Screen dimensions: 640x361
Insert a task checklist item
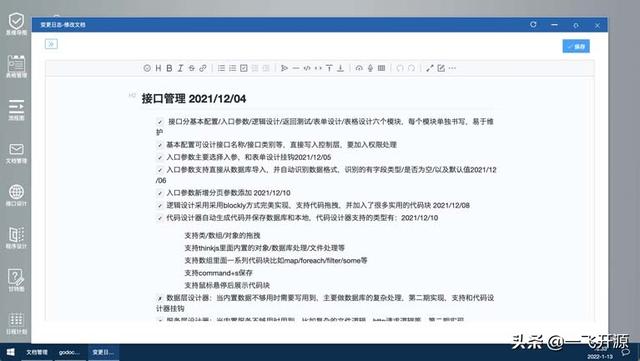pyautogui.click(x=244, y=68)
